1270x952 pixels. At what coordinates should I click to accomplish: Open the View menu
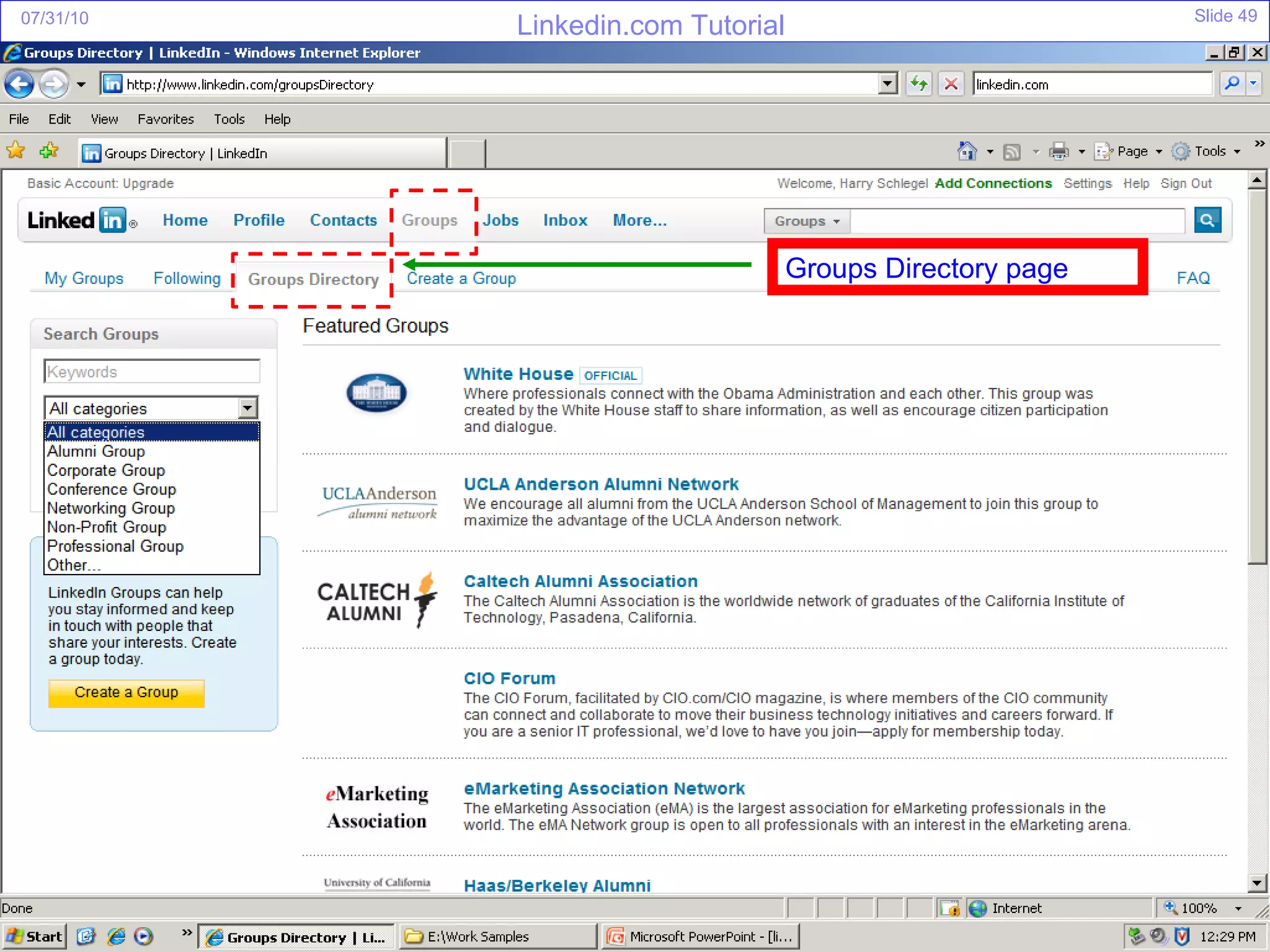[104, 119]
